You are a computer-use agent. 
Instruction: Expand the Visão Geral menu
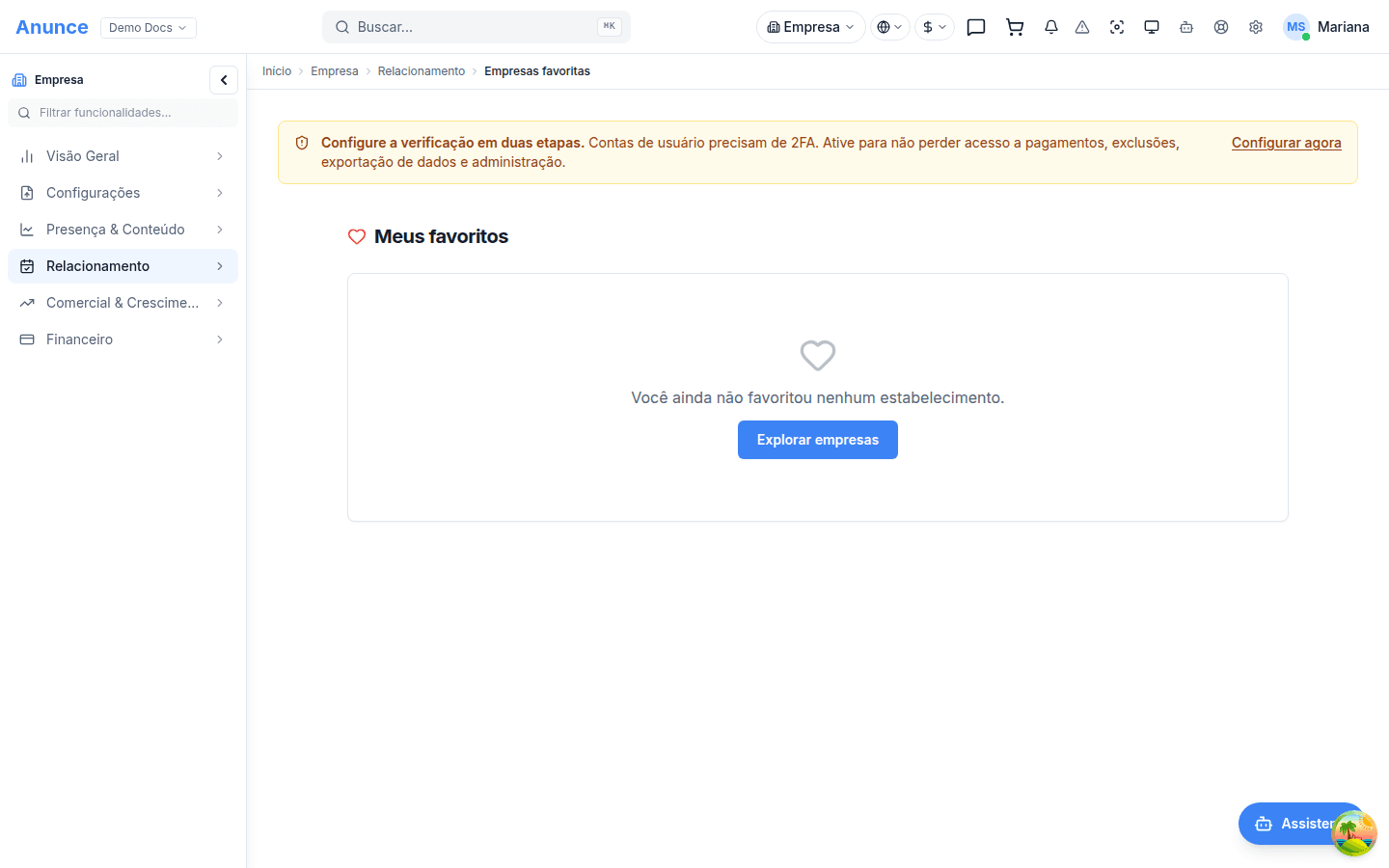pyautogui.click(x=123, y=156)
